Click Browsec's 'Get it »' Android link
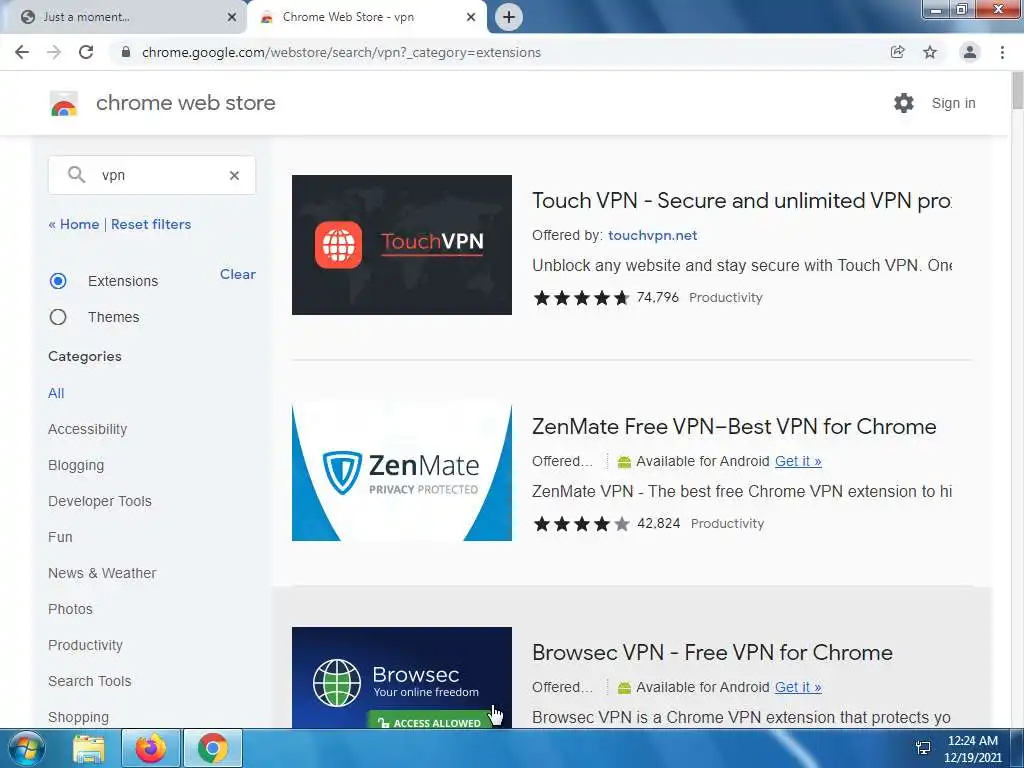The image size is (1024, 768). point(798,687)
